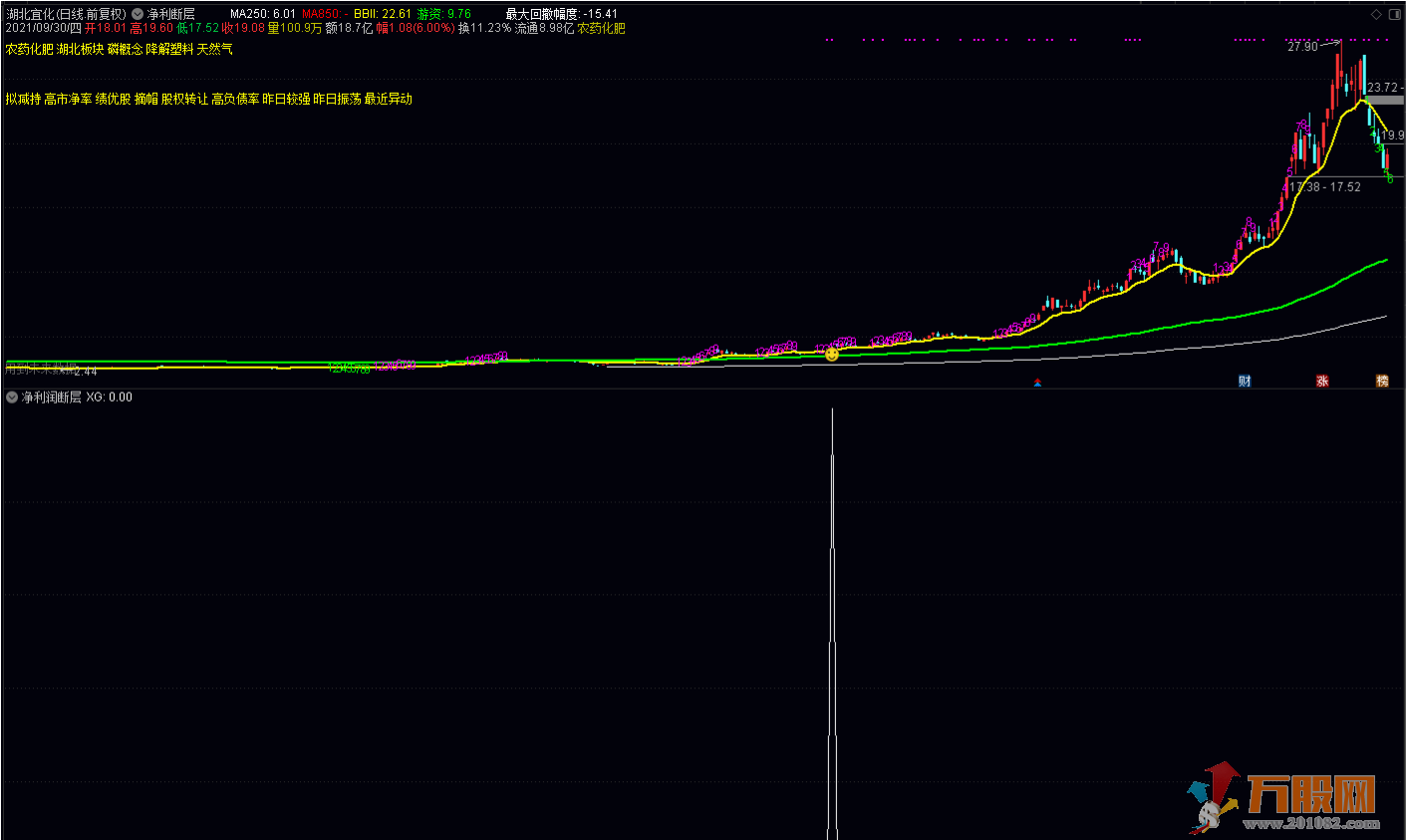Image resolution: width=1406 pixels, height=840 pixels.
Task: Select the 磷概念 concept tag
Action: 125,49
